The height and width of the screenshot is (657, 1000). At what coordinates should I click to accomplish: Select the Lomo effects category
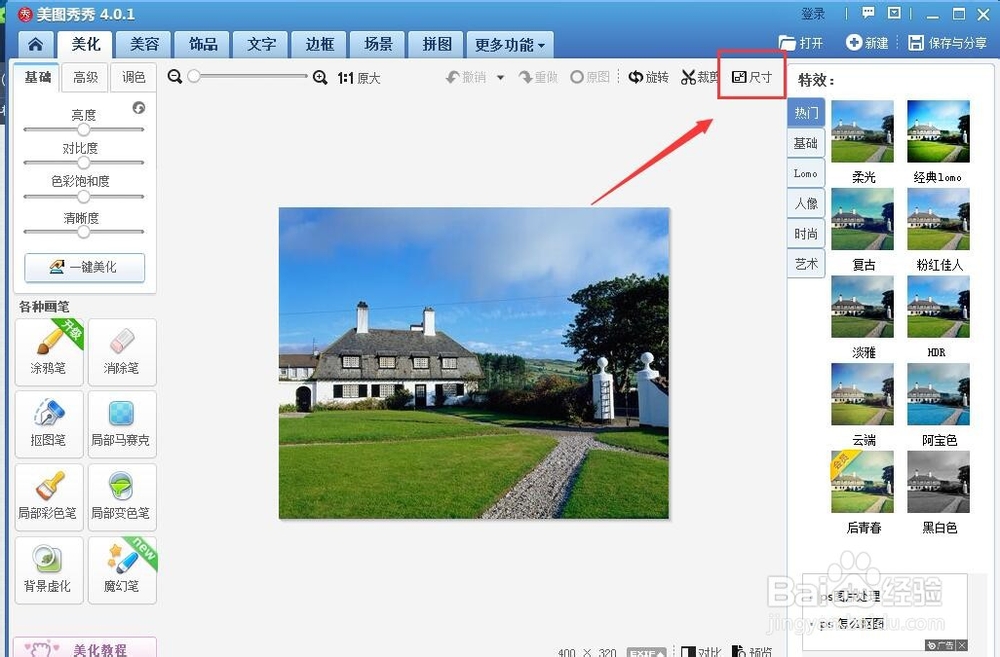(806, 173)
